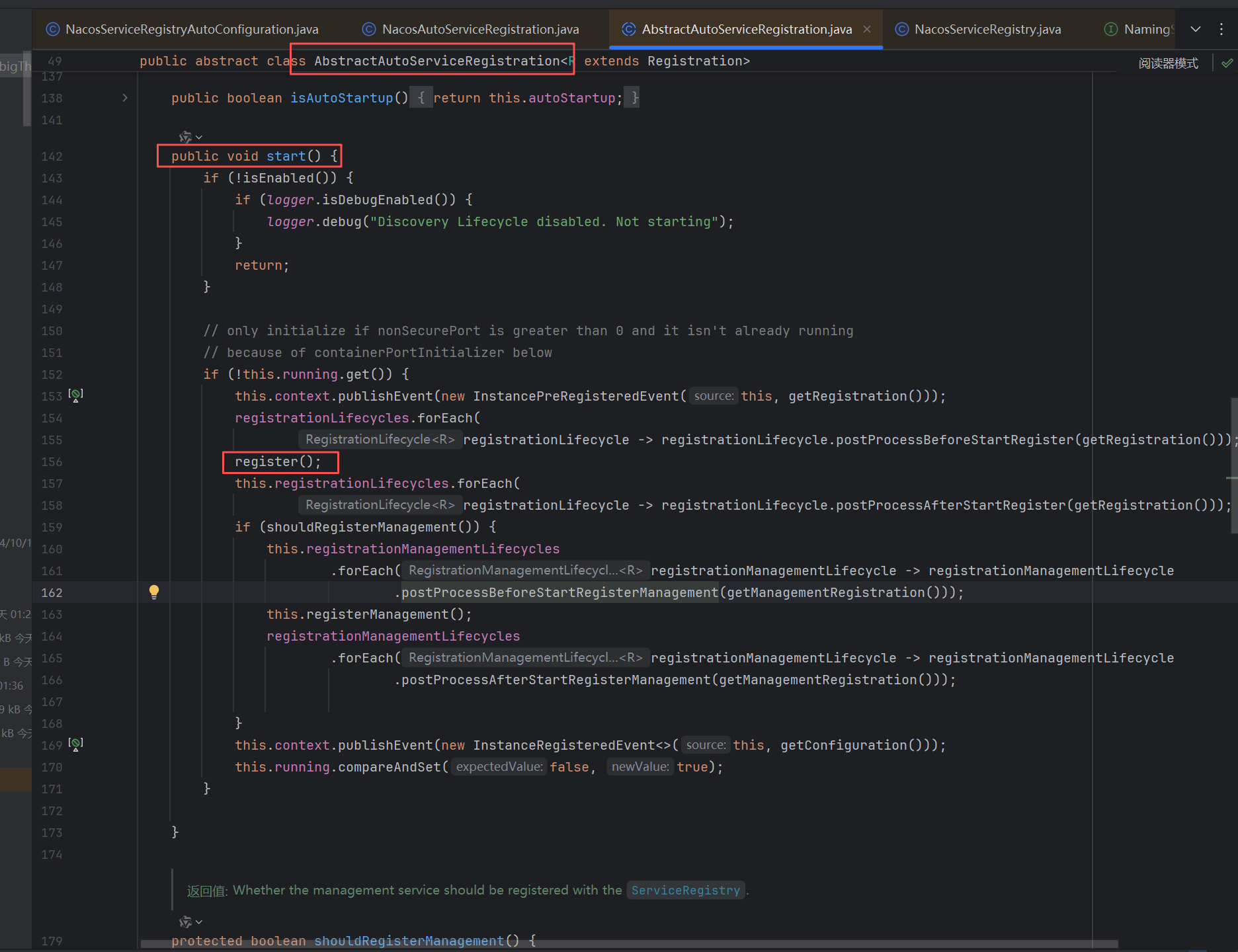This screenshot has width=1238, height=952.
Task: Switch to NacosServiceRegistryAutoConfiguration.java tab
Action: pos(191,29)
